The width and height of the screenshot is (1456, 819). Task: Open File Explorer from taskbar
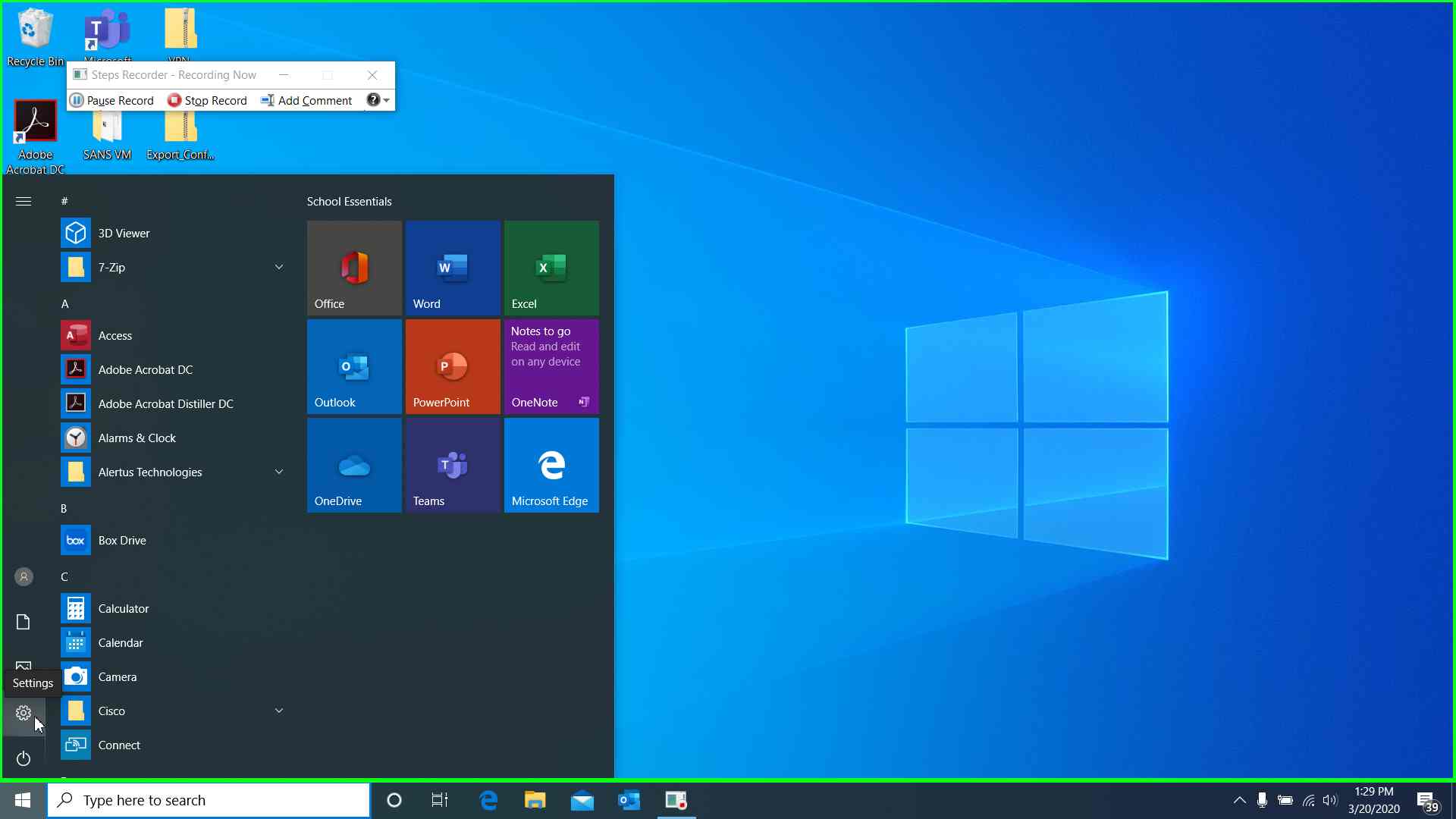point(535,800)
